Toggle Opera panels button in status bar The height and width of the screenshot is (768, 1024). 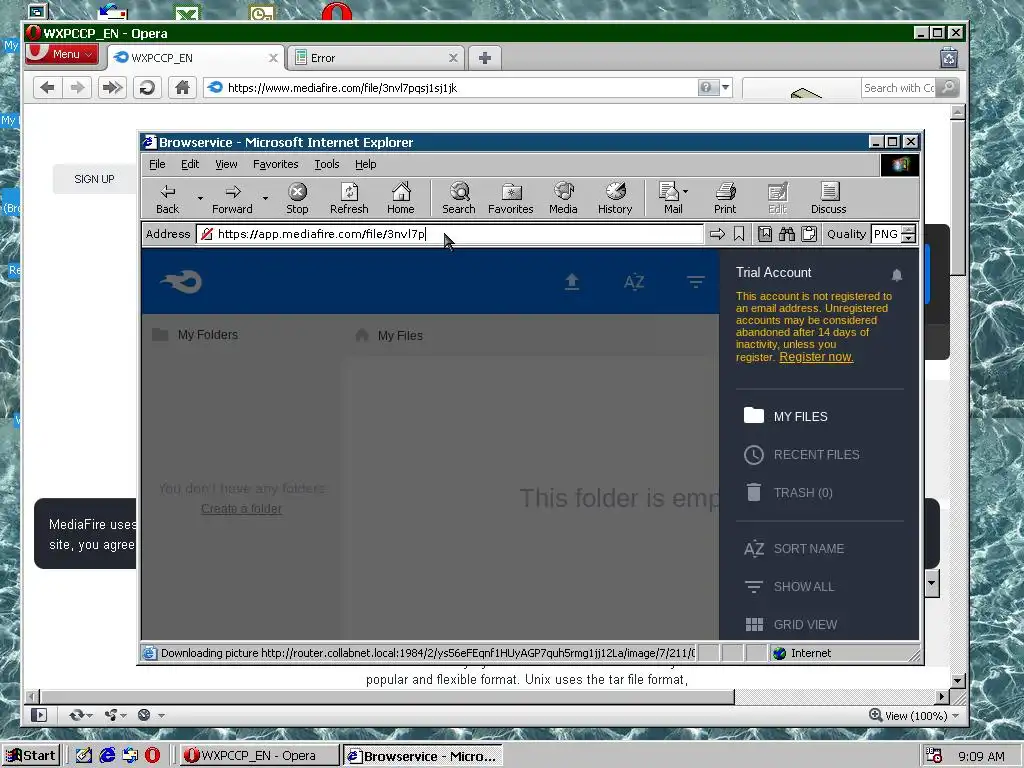[x=39, y=715]
